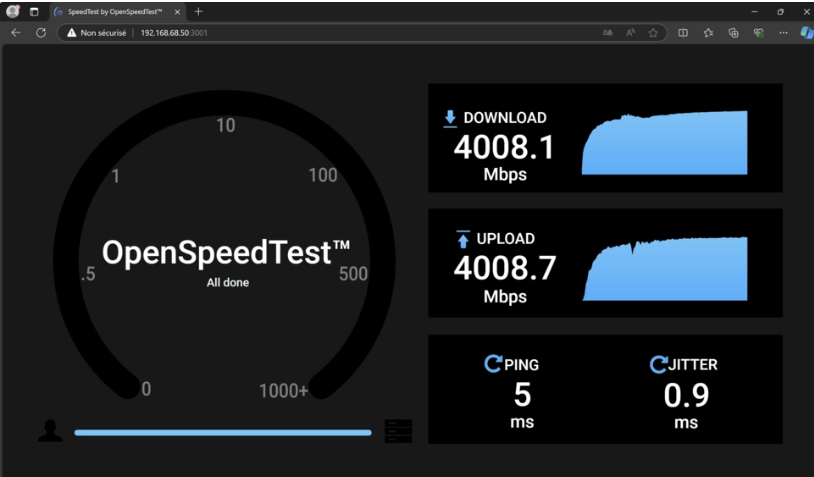Close the SpeedTest tab

177,11
